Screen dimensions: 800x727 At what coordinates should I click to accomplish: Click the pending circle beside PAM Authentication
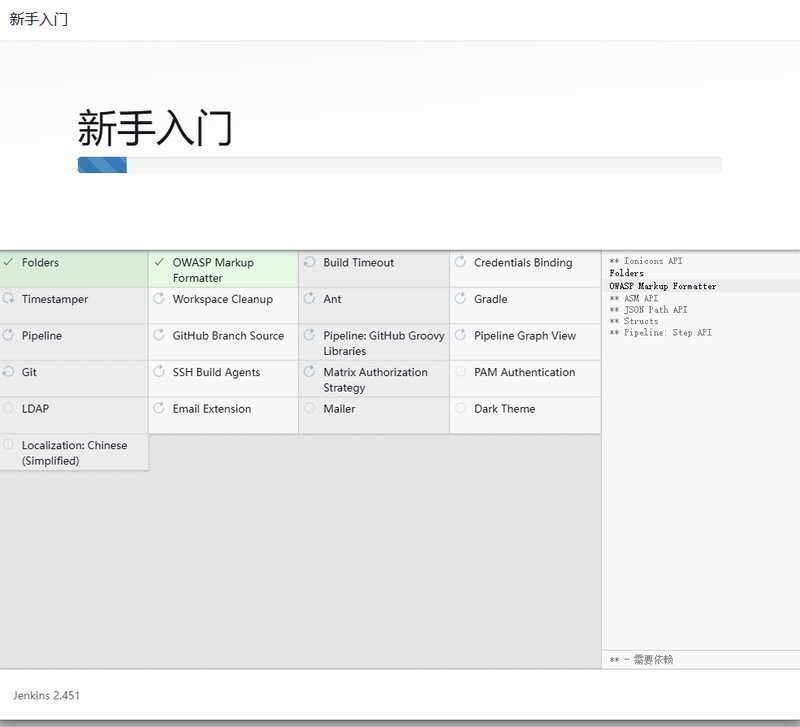[x=461, y=372]
